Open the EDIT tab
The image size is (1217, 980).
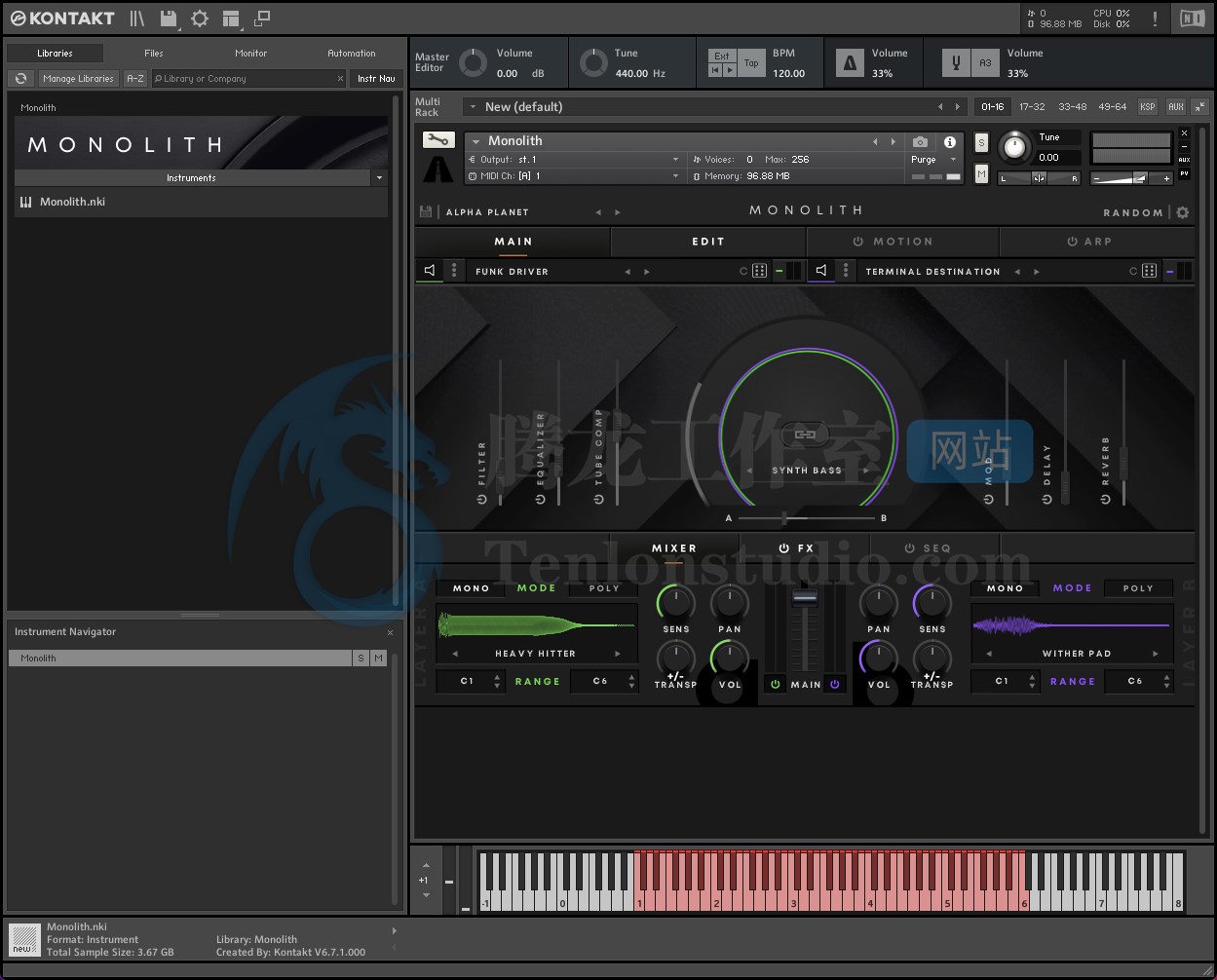coord(708,242)
